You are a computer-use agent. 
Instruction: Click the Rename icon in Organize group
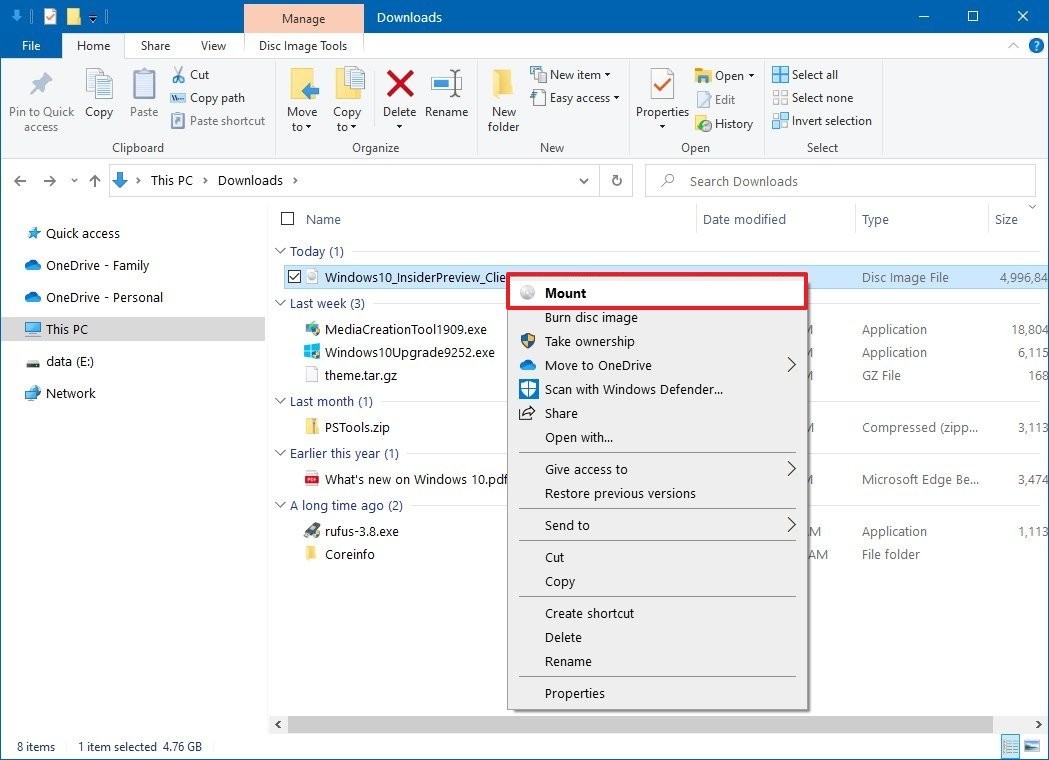pyautogui.click(x=446, y=84)
